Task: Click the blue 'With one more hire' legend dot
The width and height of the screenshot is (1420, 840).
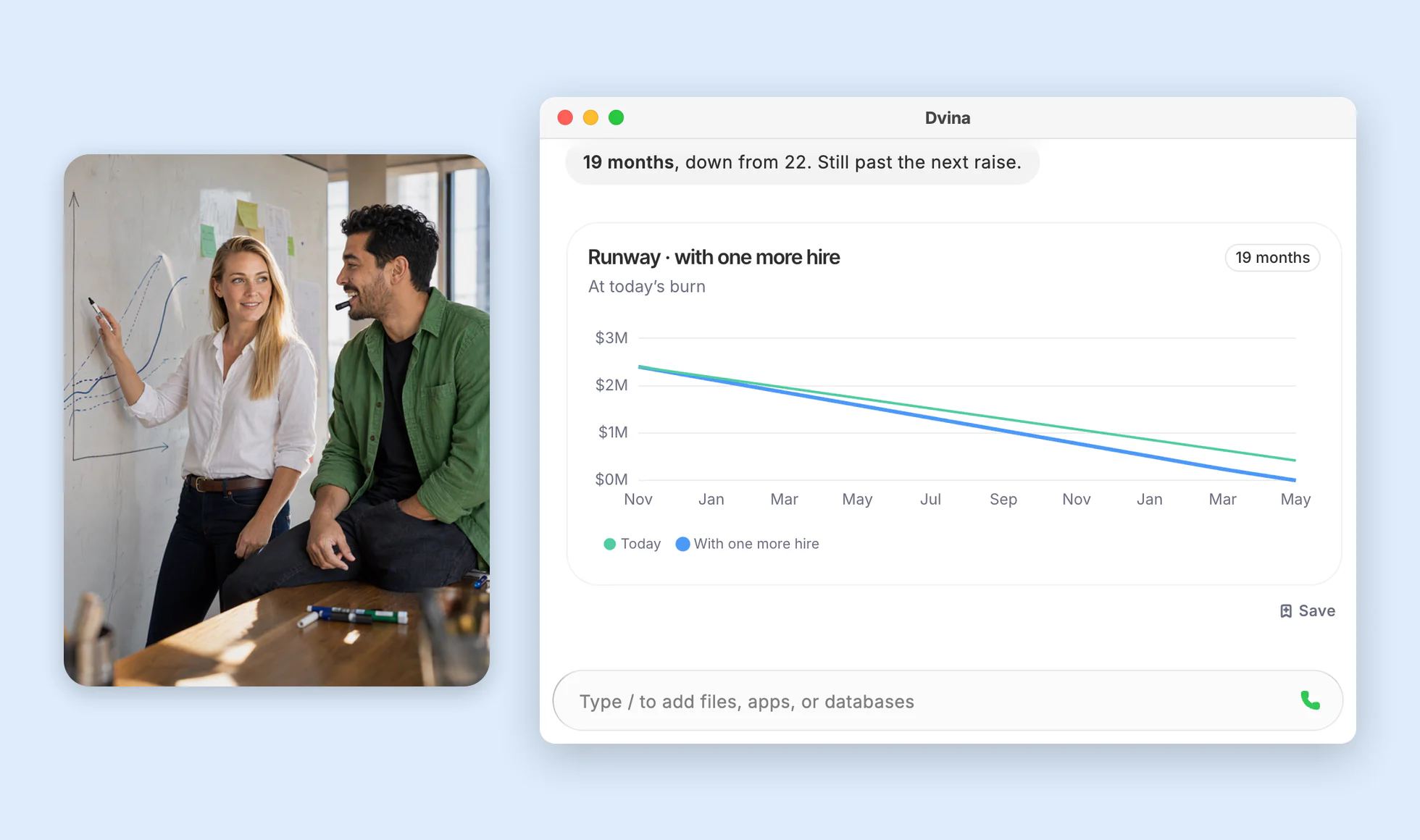Action: [x=682, y=544]
